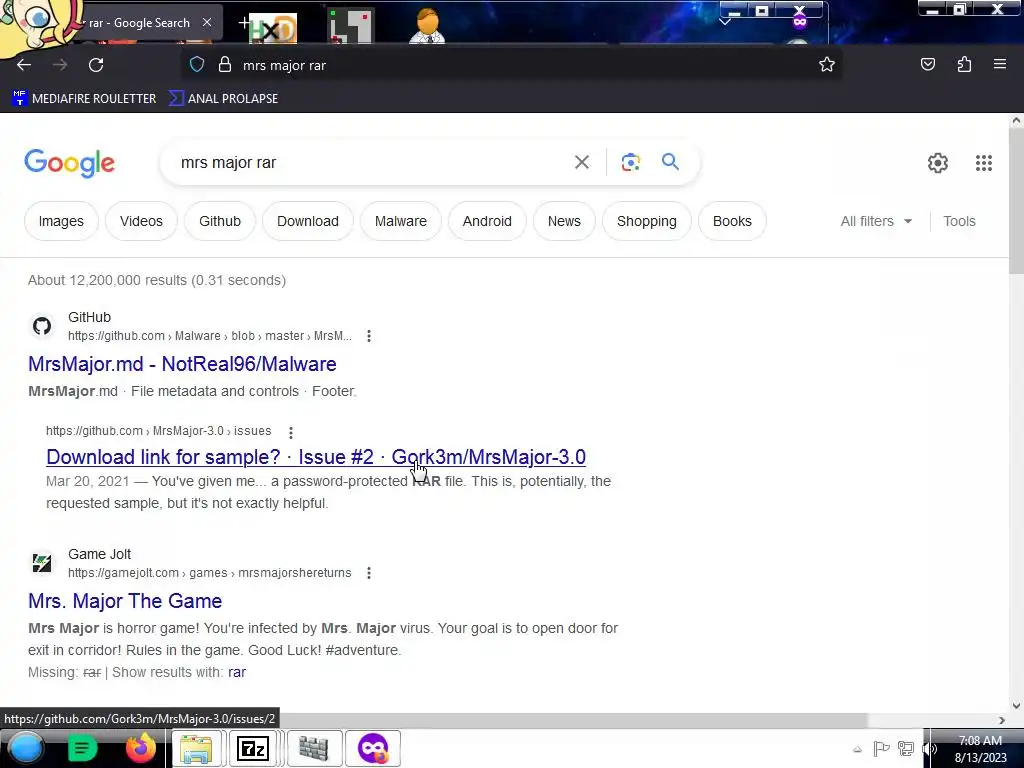Filter results by Malware
Image resolution: width=1024 pixels, height=768 pixels.
click(400, 221)
